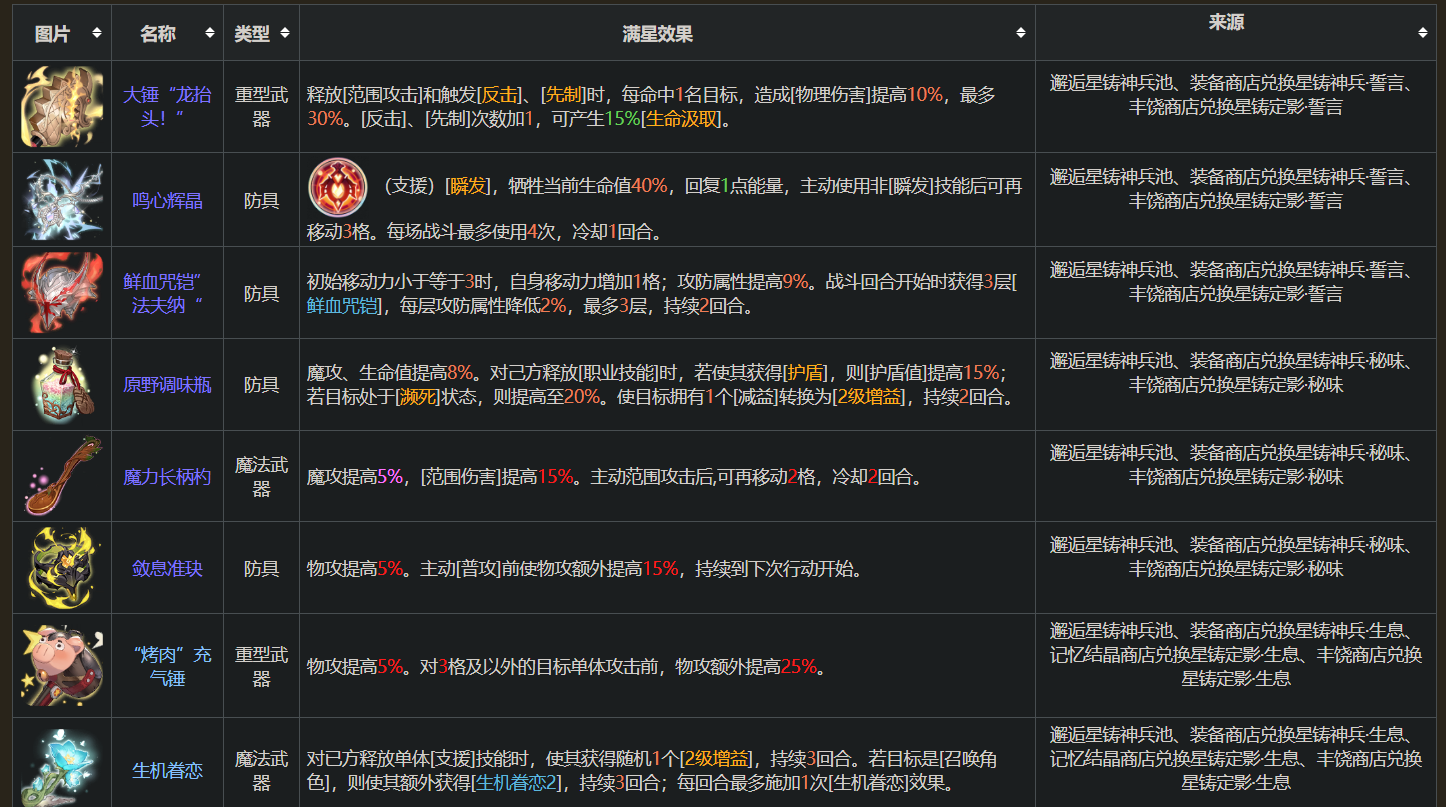Open the 鸣心辉晶 item link
This screenshot has height=807, width=1446.
(168, 201)
